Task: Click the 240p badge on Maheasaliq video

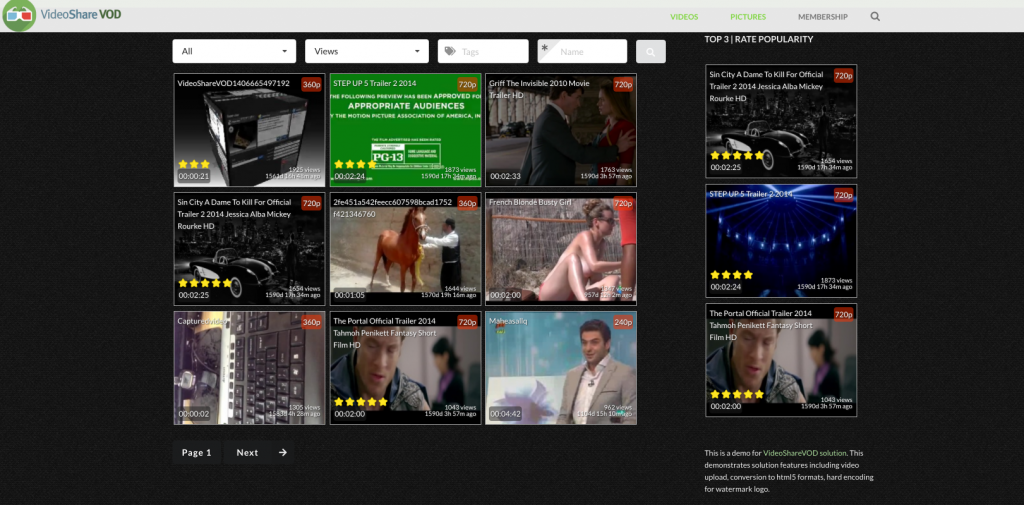Action: pyautogui.click(x=623, y=322)
